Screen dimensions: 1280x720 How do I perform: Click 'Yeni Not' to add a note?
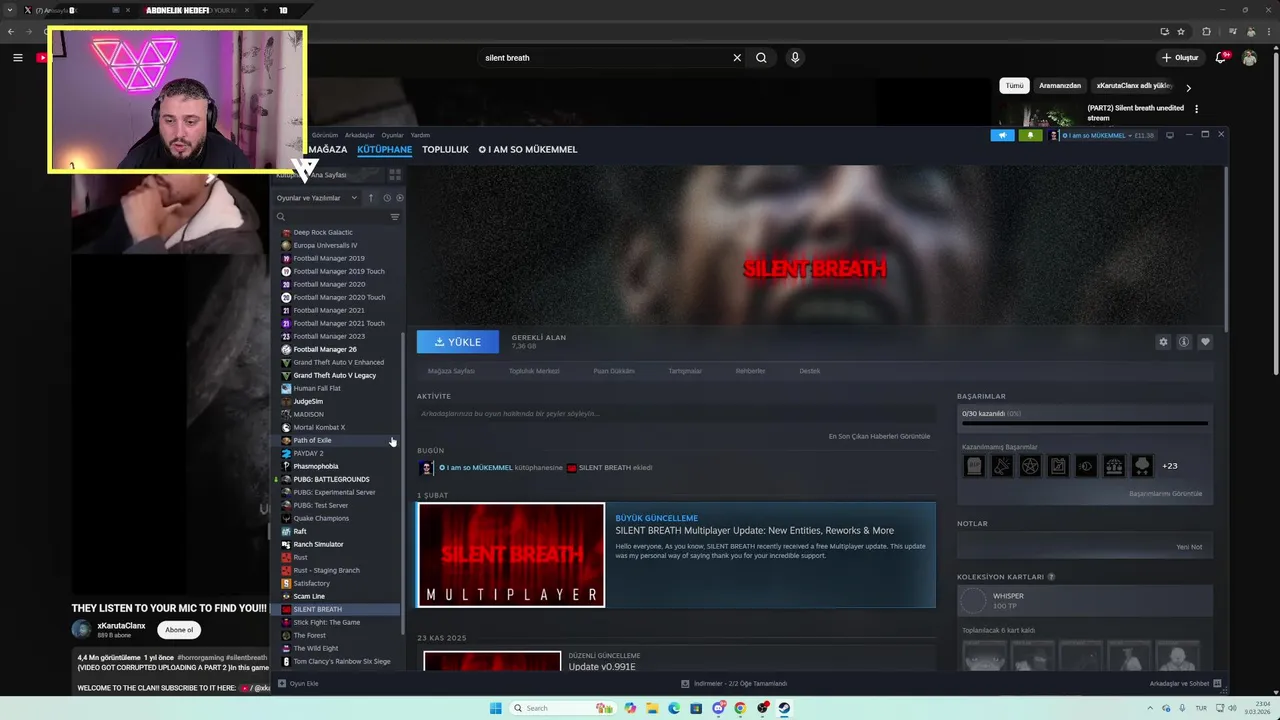click(x=1189, y=547)
